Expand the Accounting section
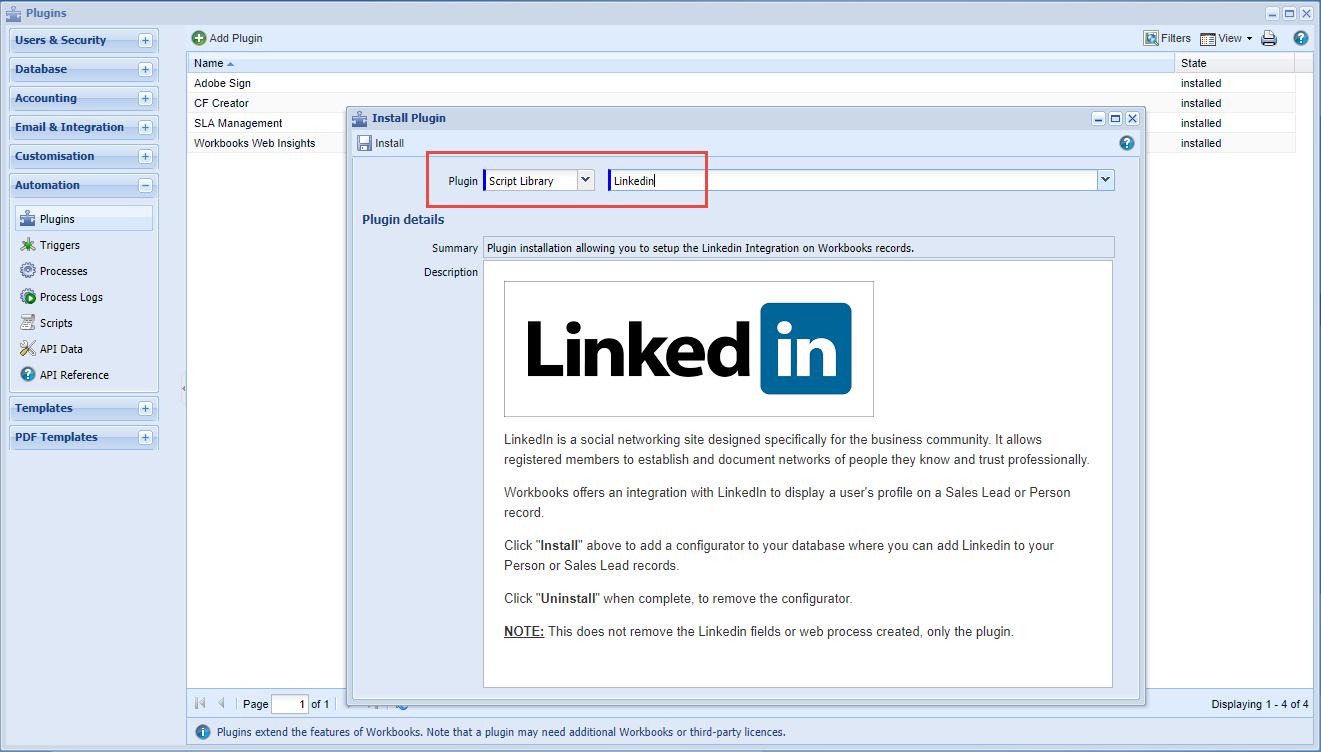Screen dimensions: 1321x752 click(x=145, y=98)
